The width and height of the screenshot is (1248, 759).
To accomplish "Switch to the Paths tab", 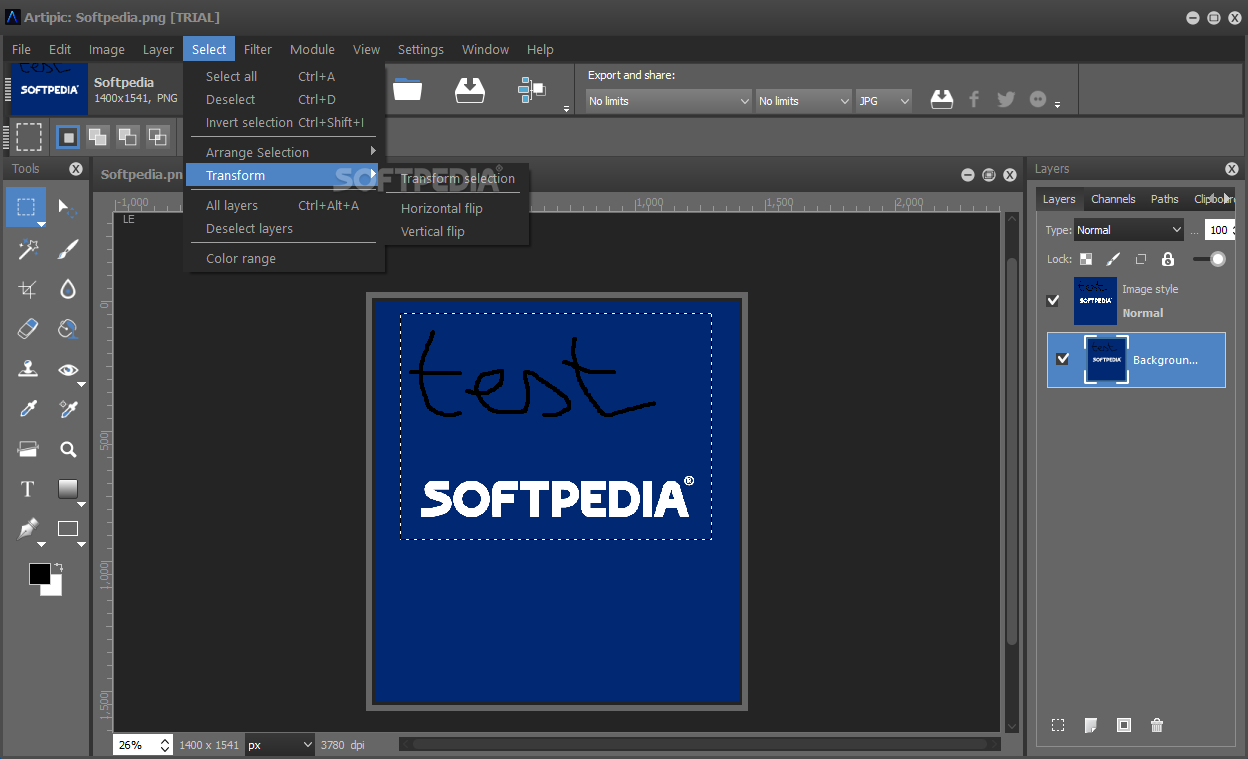I will (1164, 199).
